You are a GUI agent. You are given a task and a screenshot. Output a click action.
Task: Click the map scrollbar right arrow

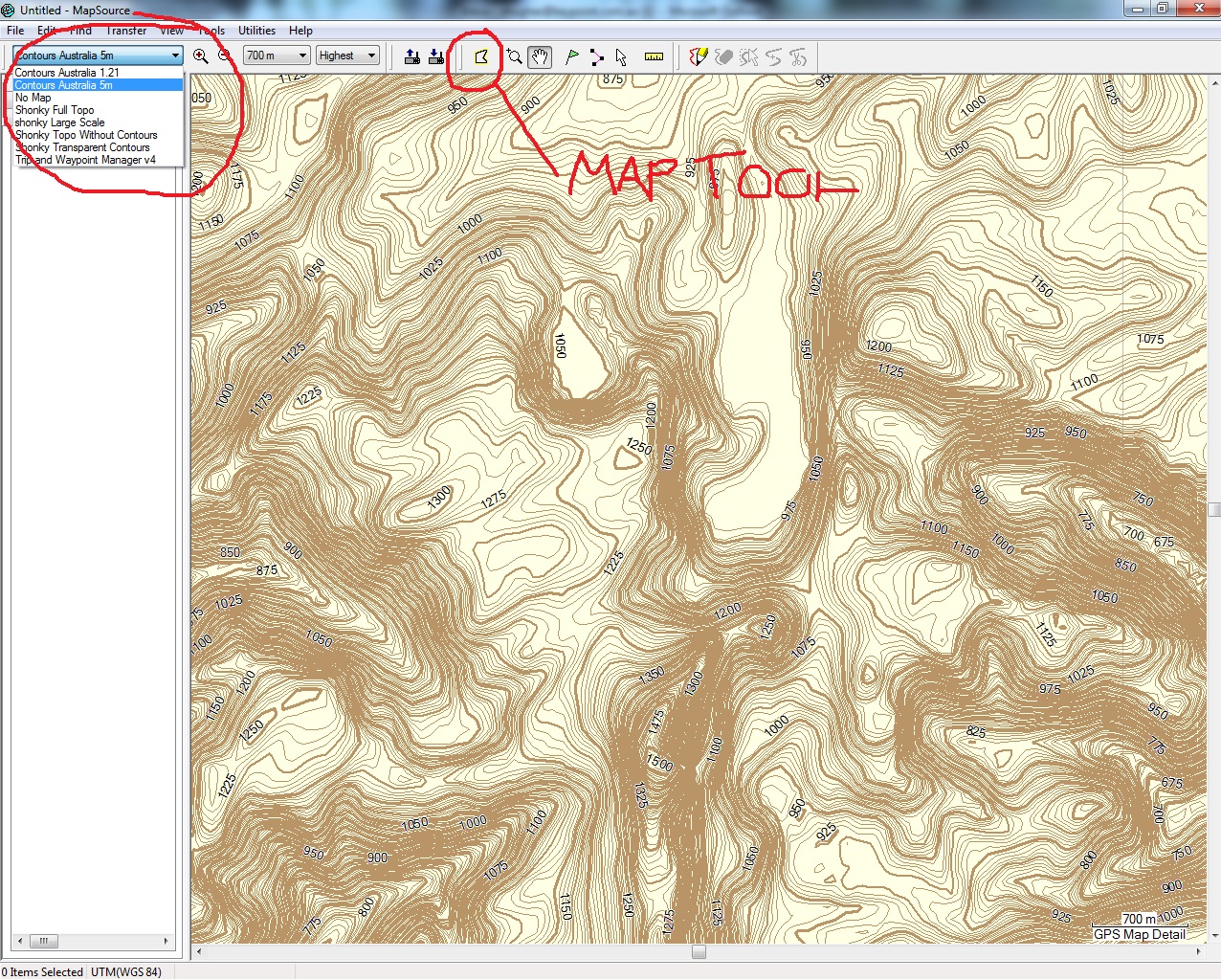[1200, 952]
